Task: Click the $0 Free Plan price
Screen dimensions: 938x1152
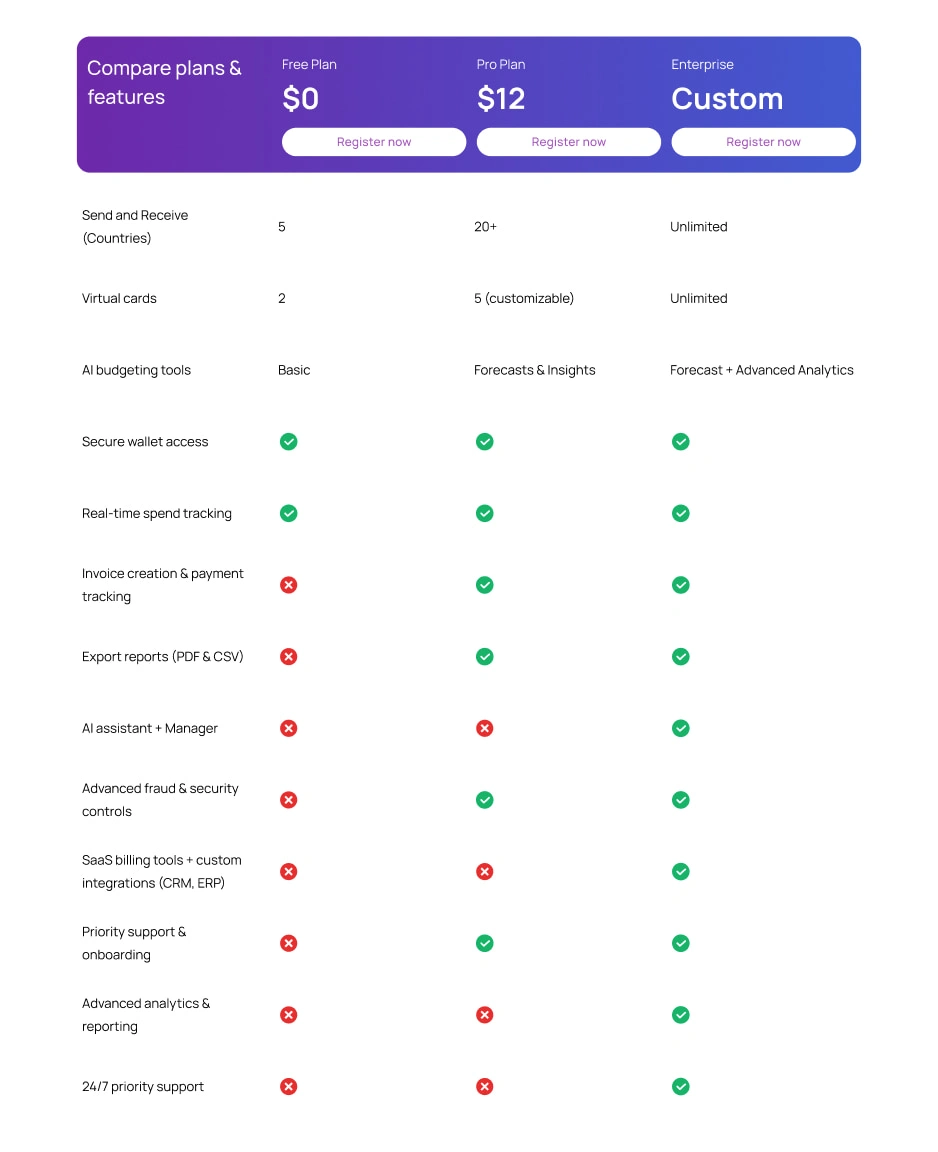Action: [x=300, y=98]
